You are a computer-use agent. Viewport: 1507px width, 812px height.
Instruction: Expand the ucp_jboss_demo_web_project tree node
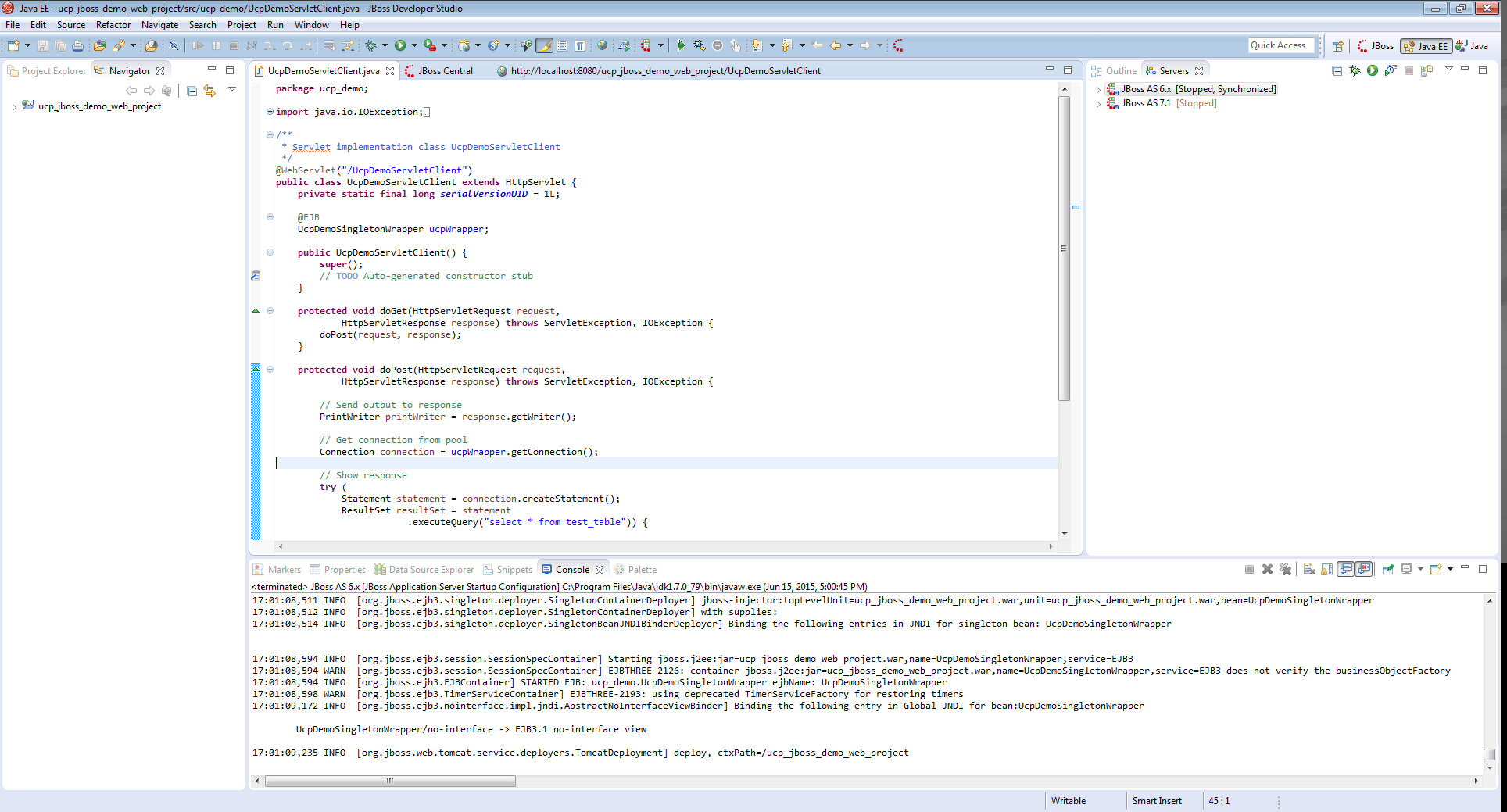coord(14,107)
